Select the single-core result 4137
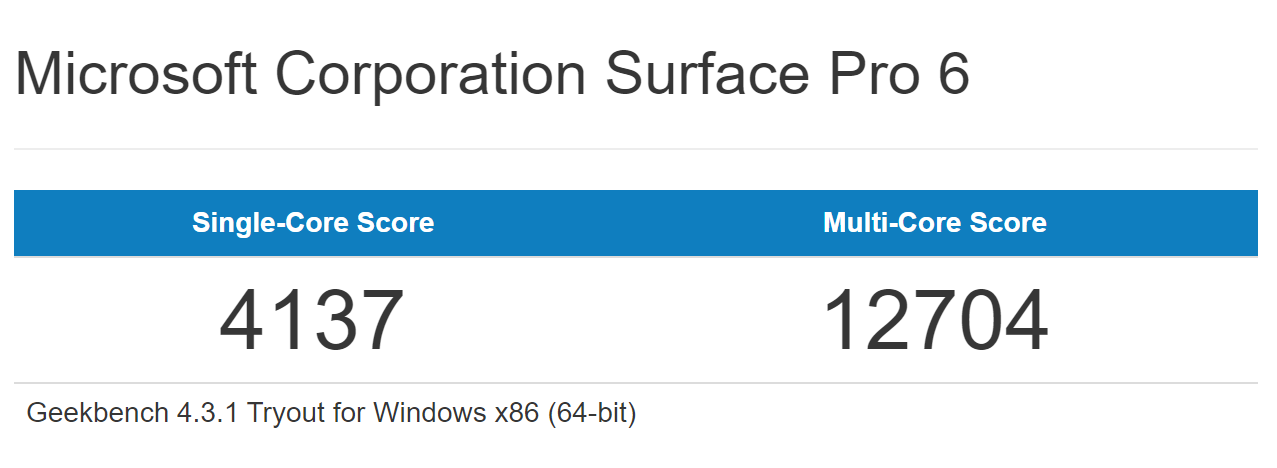The image size is (1277, 468). coord(312,322)
